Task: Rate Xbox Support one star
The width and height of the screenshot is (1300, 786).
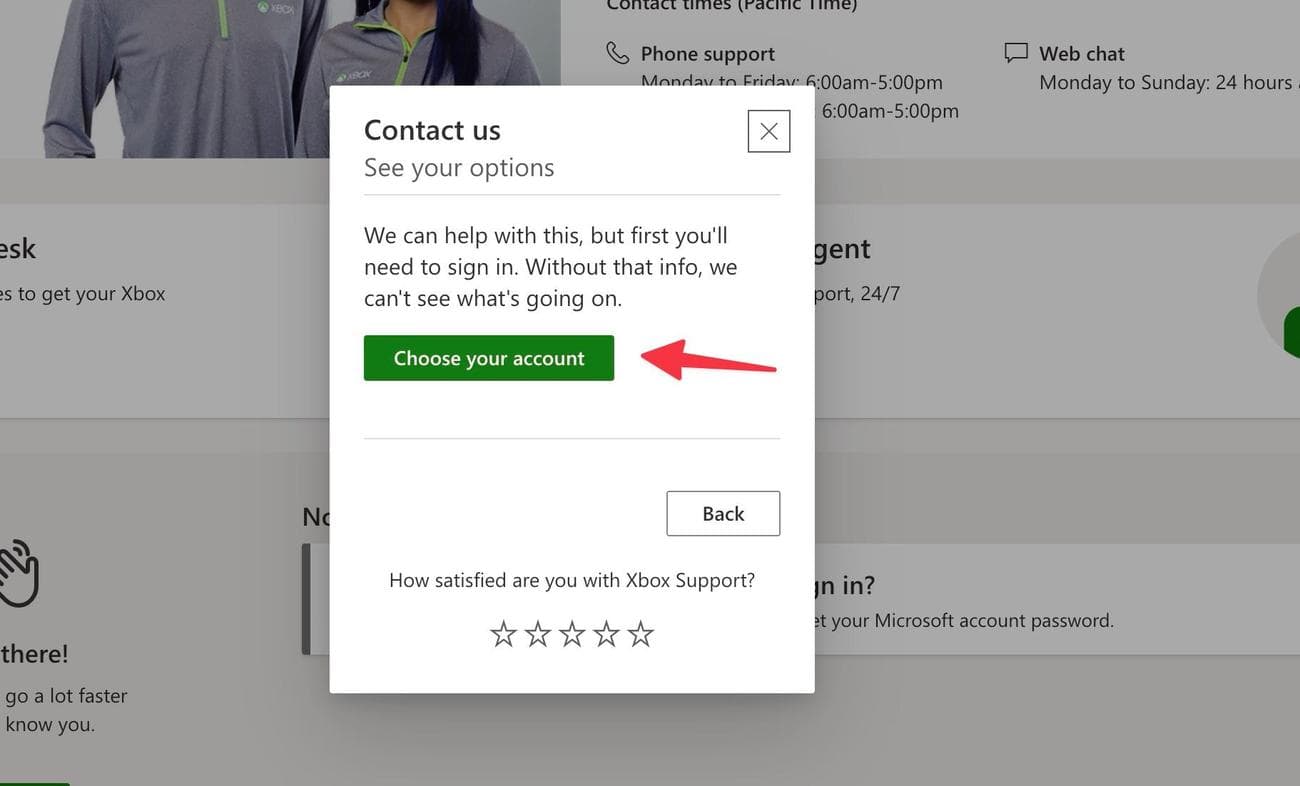Action: 503,634
